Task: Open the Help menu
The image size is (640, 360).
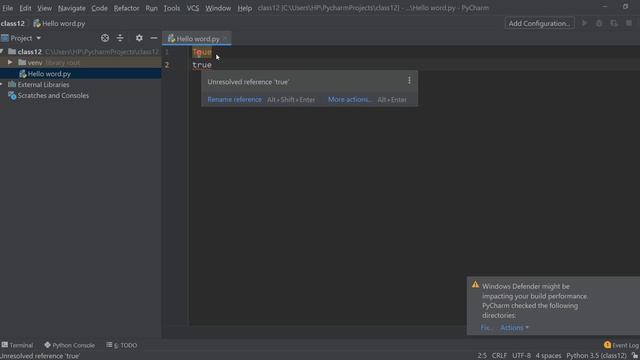Action: tap(244, 8)
